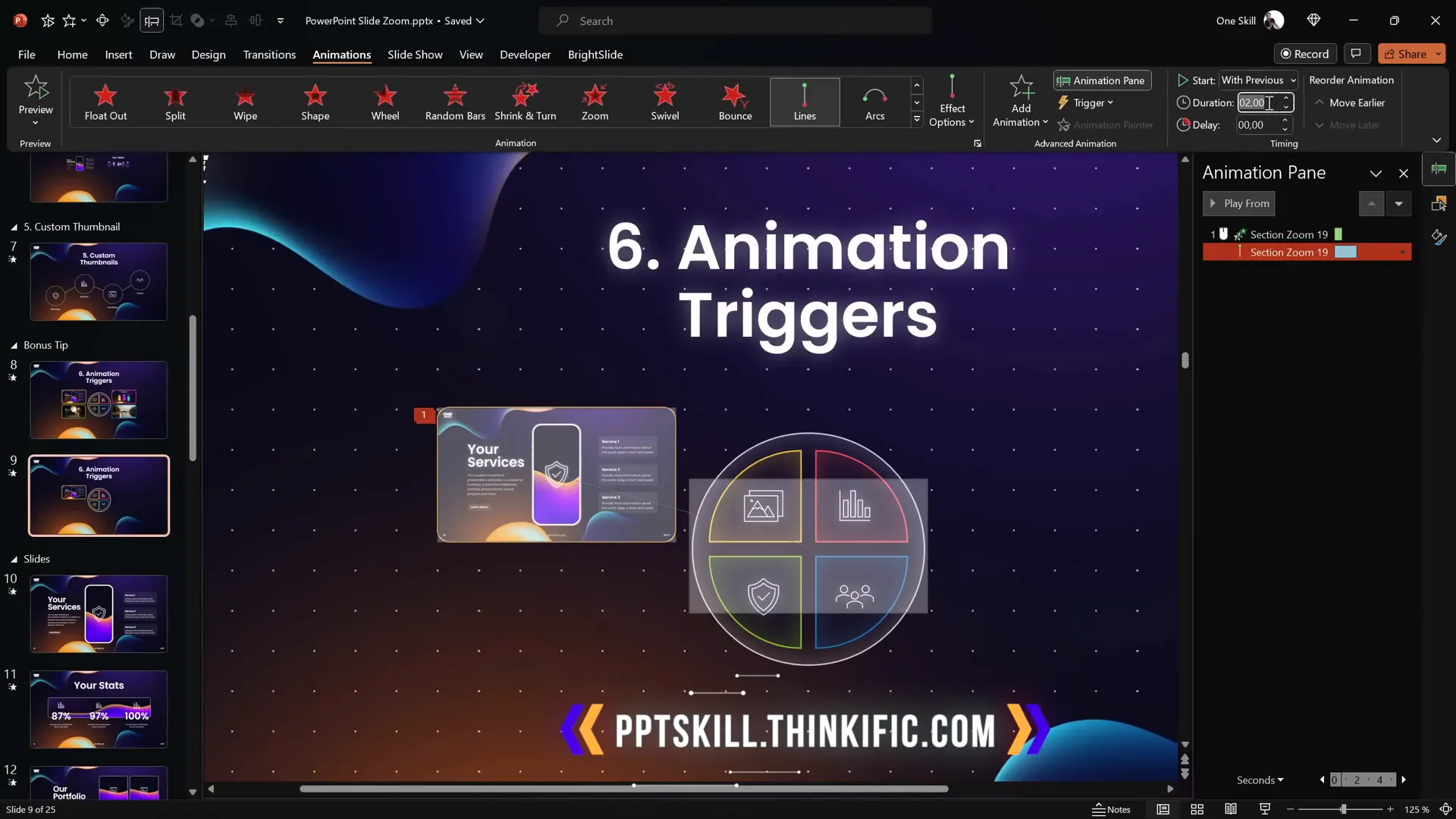This screenshot has width=1456, height=819.
Task: Open the BrightSlide ribbon tab
Action: [596, 55]
